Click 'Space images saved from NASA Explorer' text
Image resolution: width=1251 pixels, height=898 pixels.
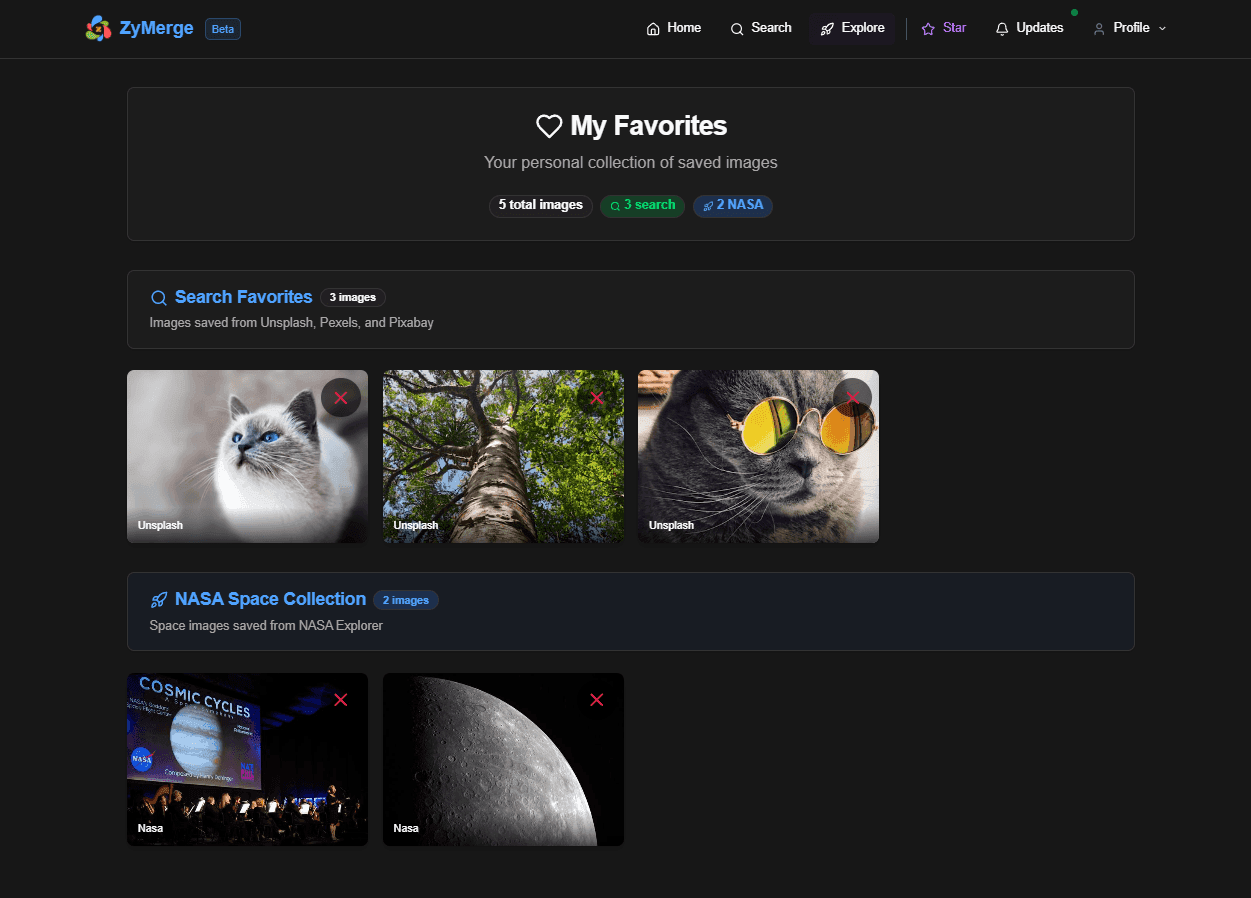[266, 626]
